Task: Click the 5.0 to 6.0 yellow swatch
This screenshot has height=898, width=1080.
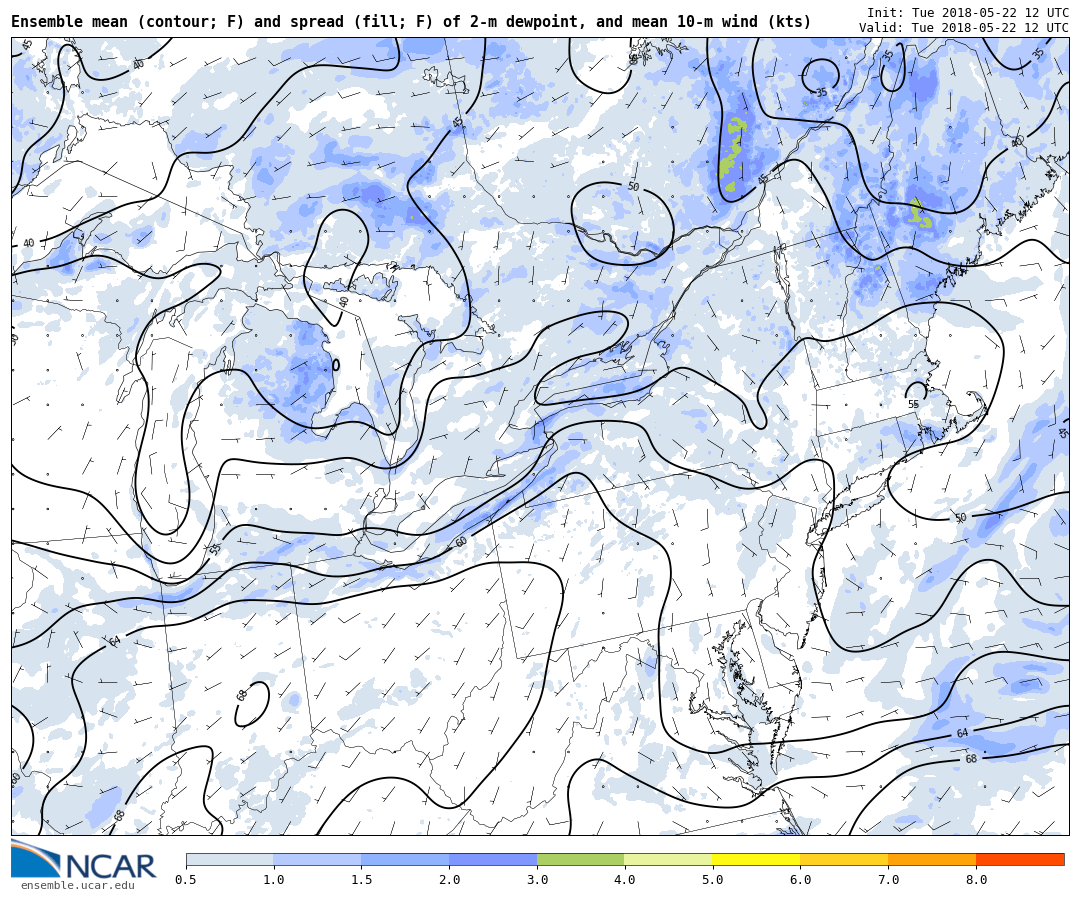Action: [756, 859]
